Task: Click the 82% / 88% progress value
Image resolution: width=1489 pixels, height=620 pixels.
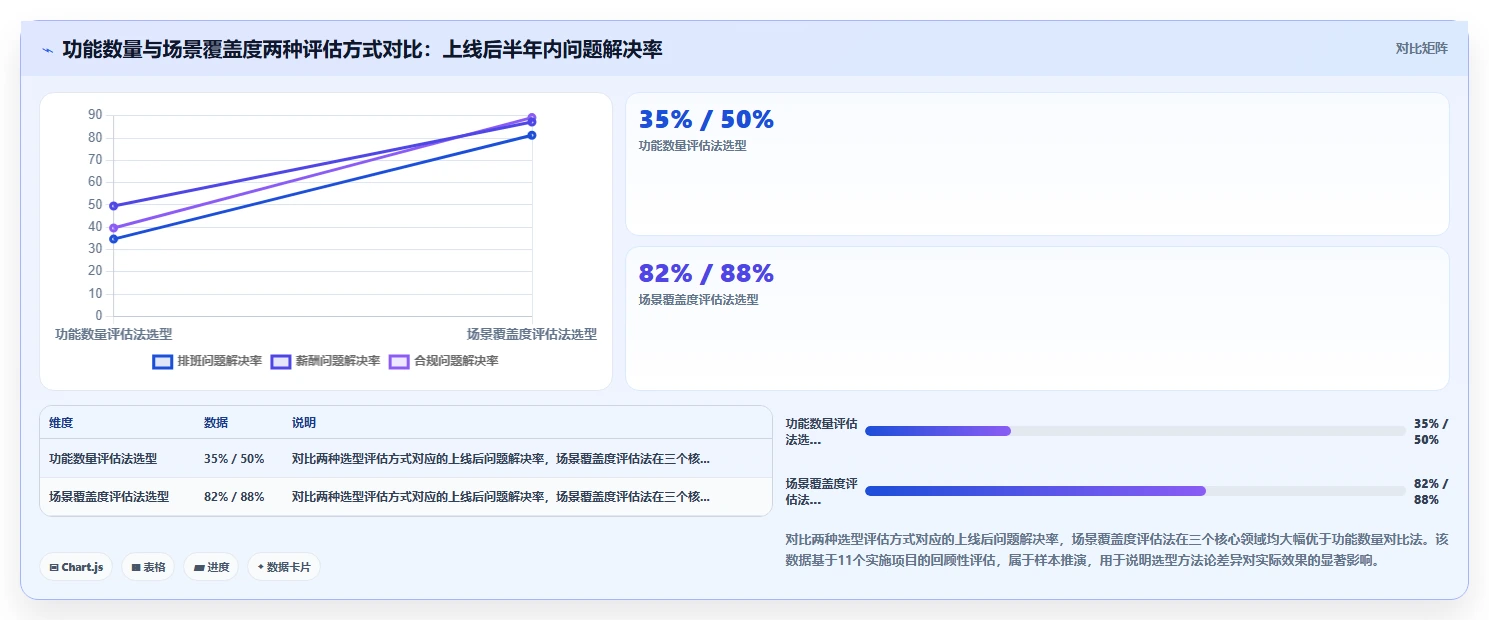Action: pos(1430,491)
